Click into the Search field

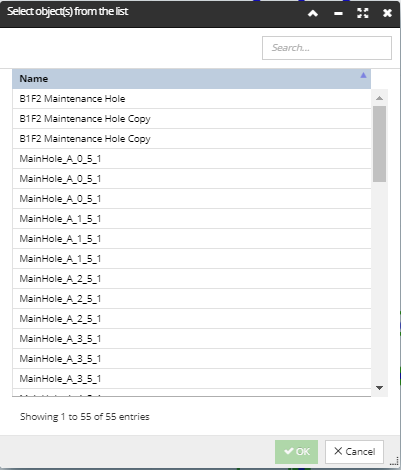point(327,48)
